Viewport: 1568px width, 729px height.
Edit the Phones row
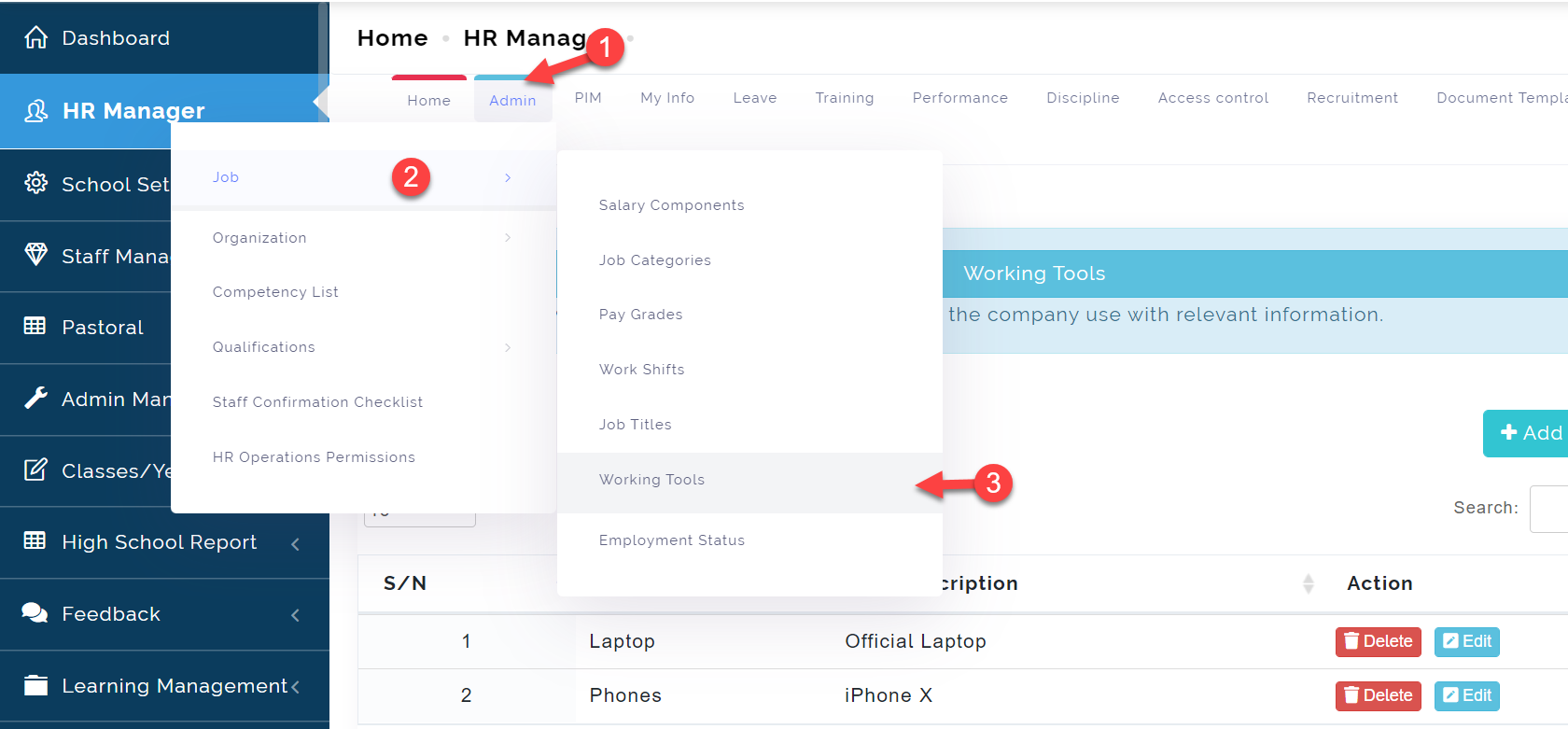coord(1467,695)
